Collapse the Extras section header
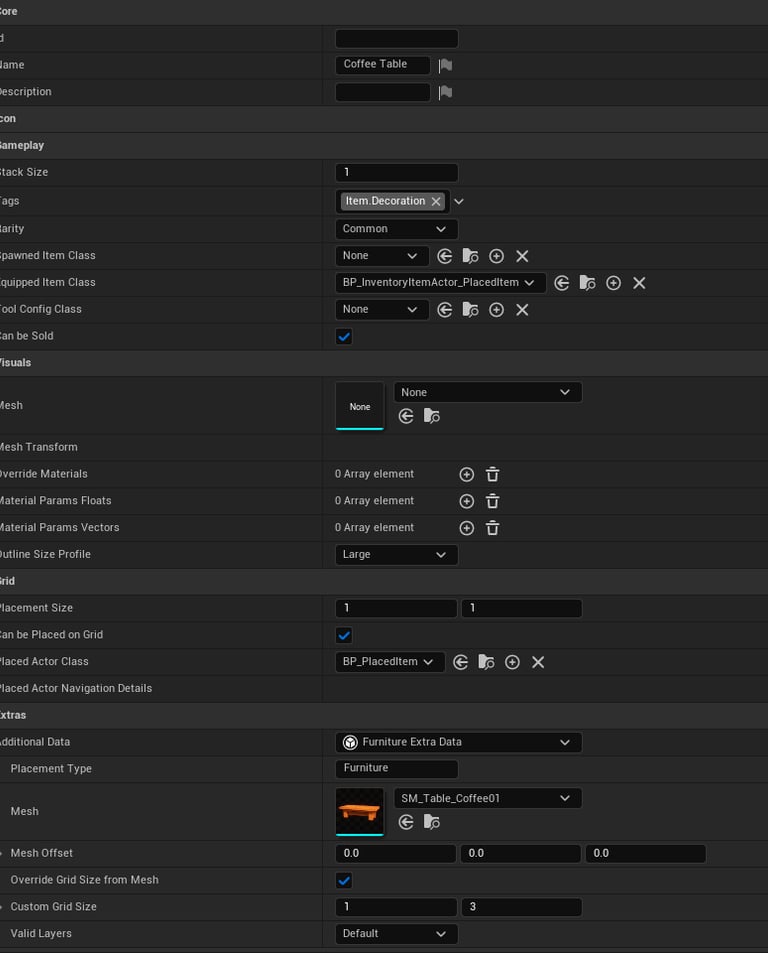The width and height of the screenshot is (768, 953). 384,715
